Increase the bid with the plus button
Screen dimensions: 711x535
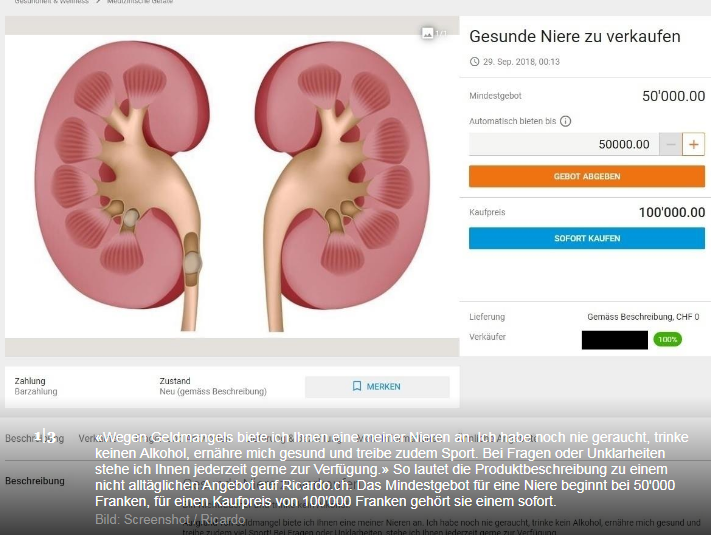(694, 144)
